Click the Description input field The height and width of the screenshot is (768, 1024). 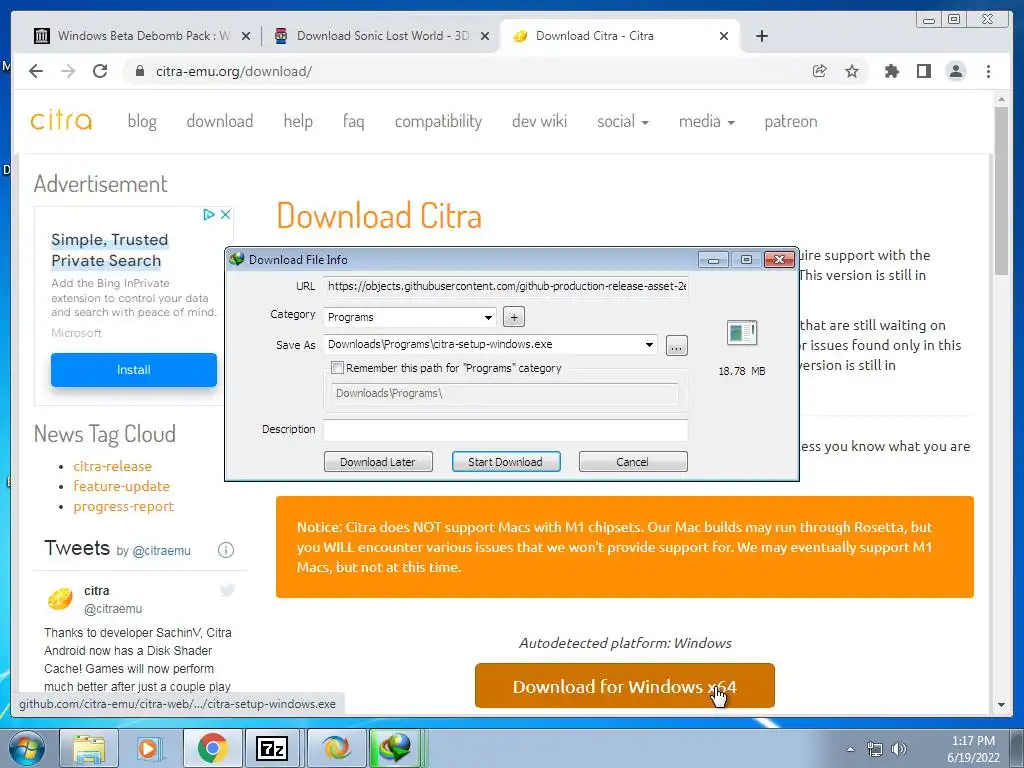[506, 430]
